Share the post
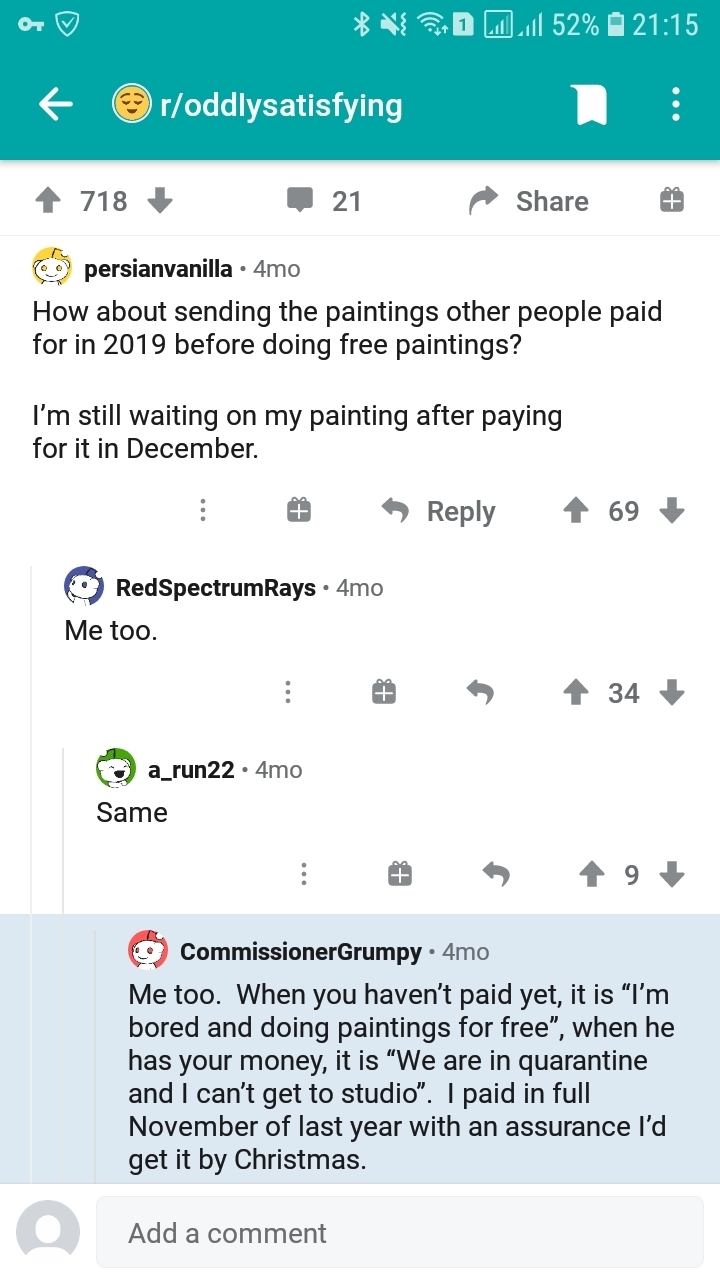 (x=530, y=201)
